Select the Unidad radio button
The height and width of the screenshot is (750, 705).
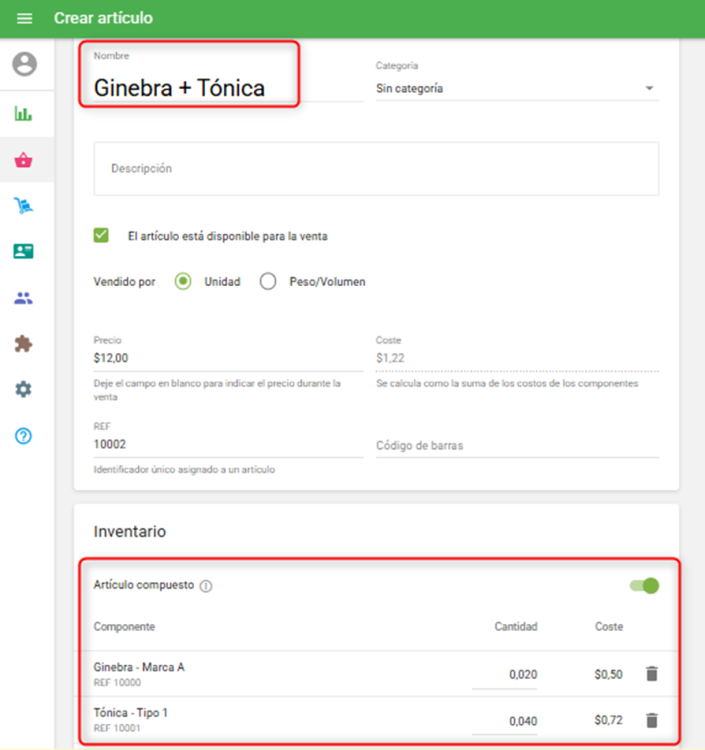coord(183,282)
